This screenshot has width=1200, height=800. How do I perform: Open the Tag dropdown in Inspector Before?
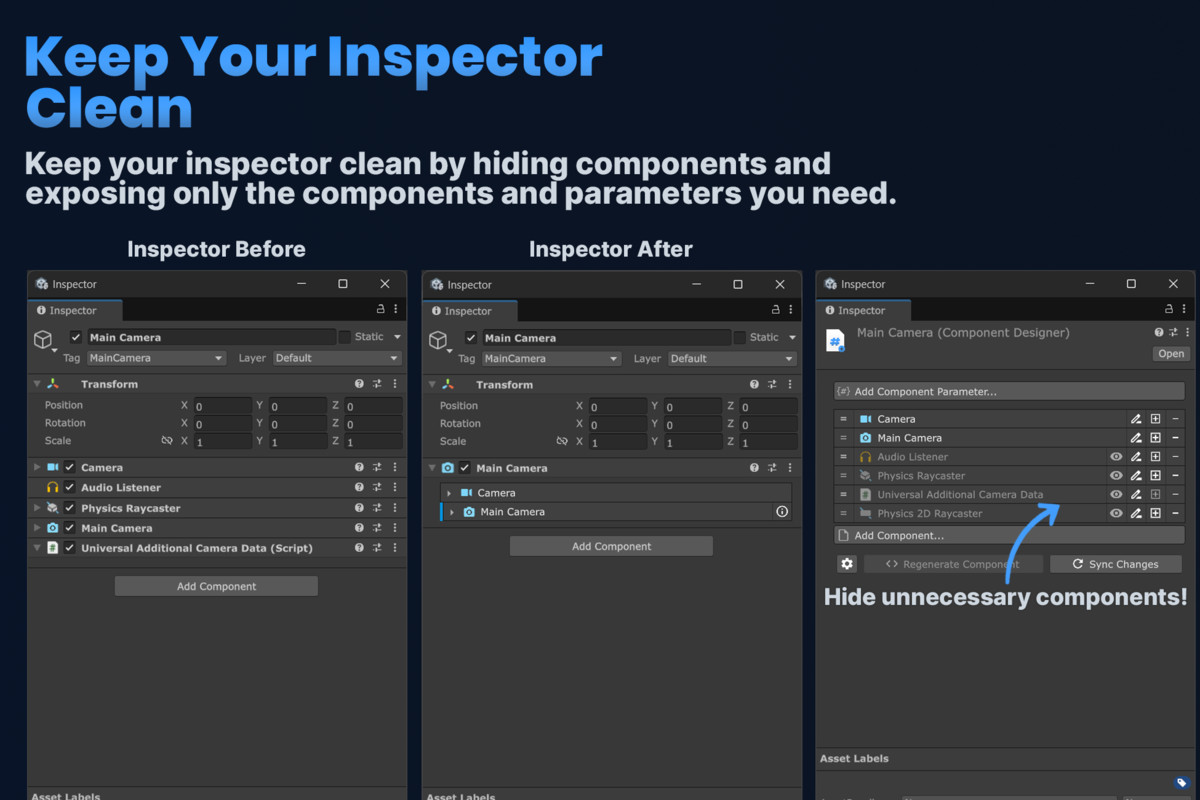pos(156,358)
